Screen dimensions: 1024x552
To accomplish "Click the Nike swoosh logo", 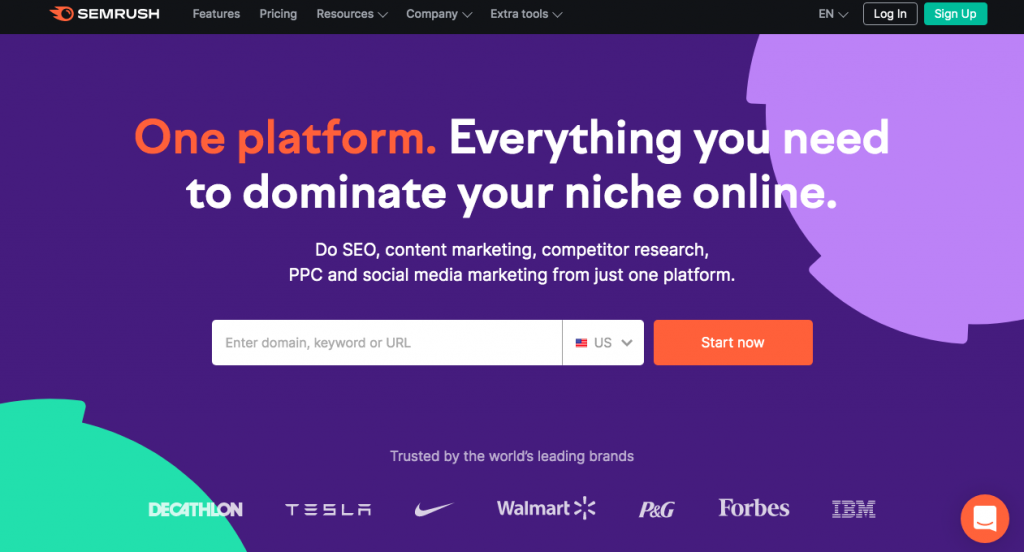I will point(434,509).
